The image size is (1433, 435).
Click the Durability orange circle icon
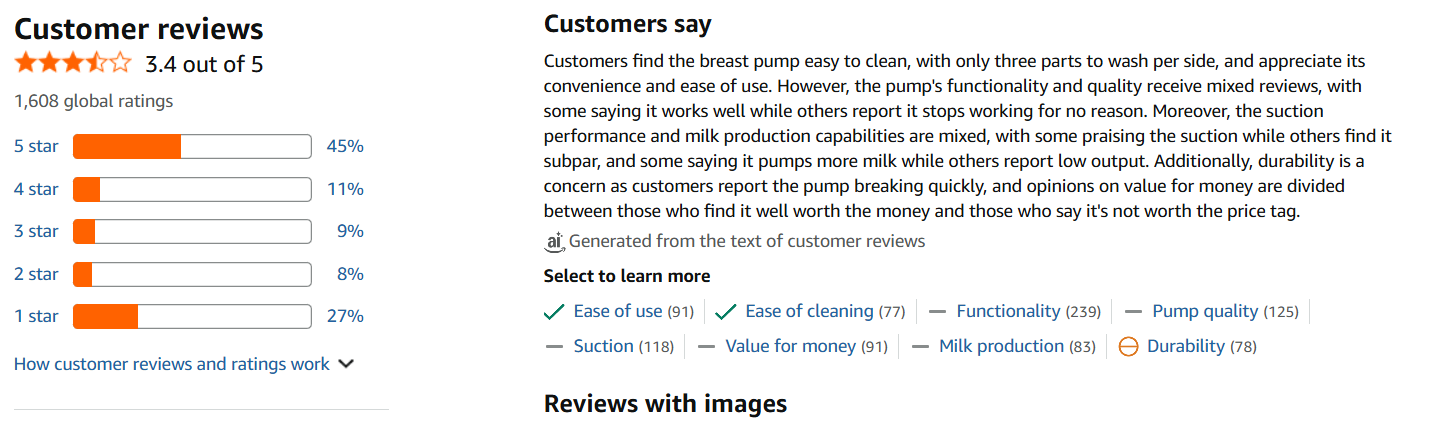click(x=1128, y=347)
